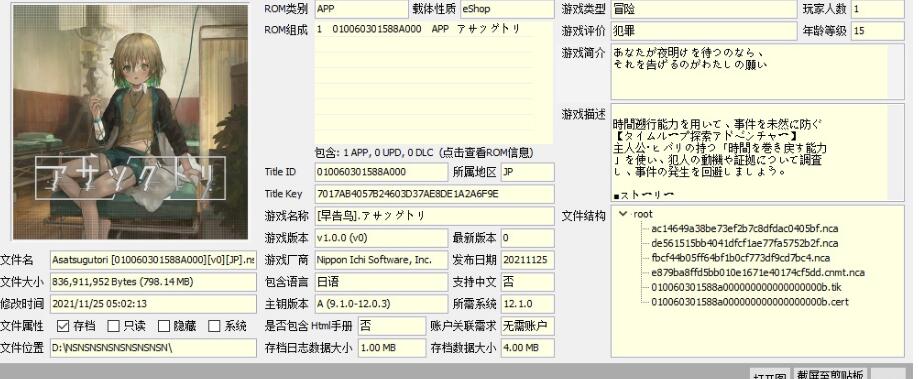Click the 存档日志数据大小 field 1.00 MB
The height and width of the screenshot is (379, 919).
(392, 347)
